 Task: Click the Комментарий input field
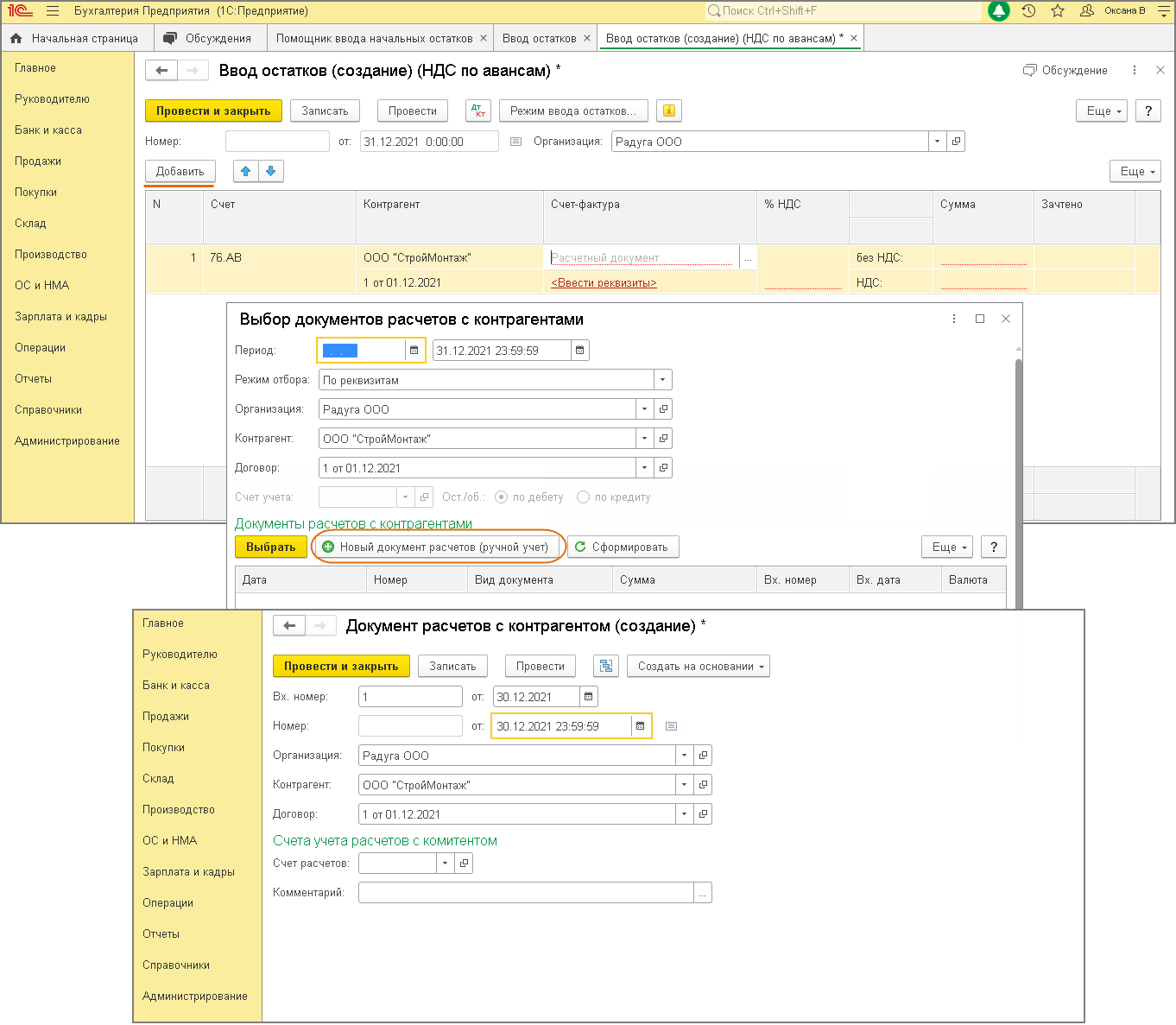point(526,892)
